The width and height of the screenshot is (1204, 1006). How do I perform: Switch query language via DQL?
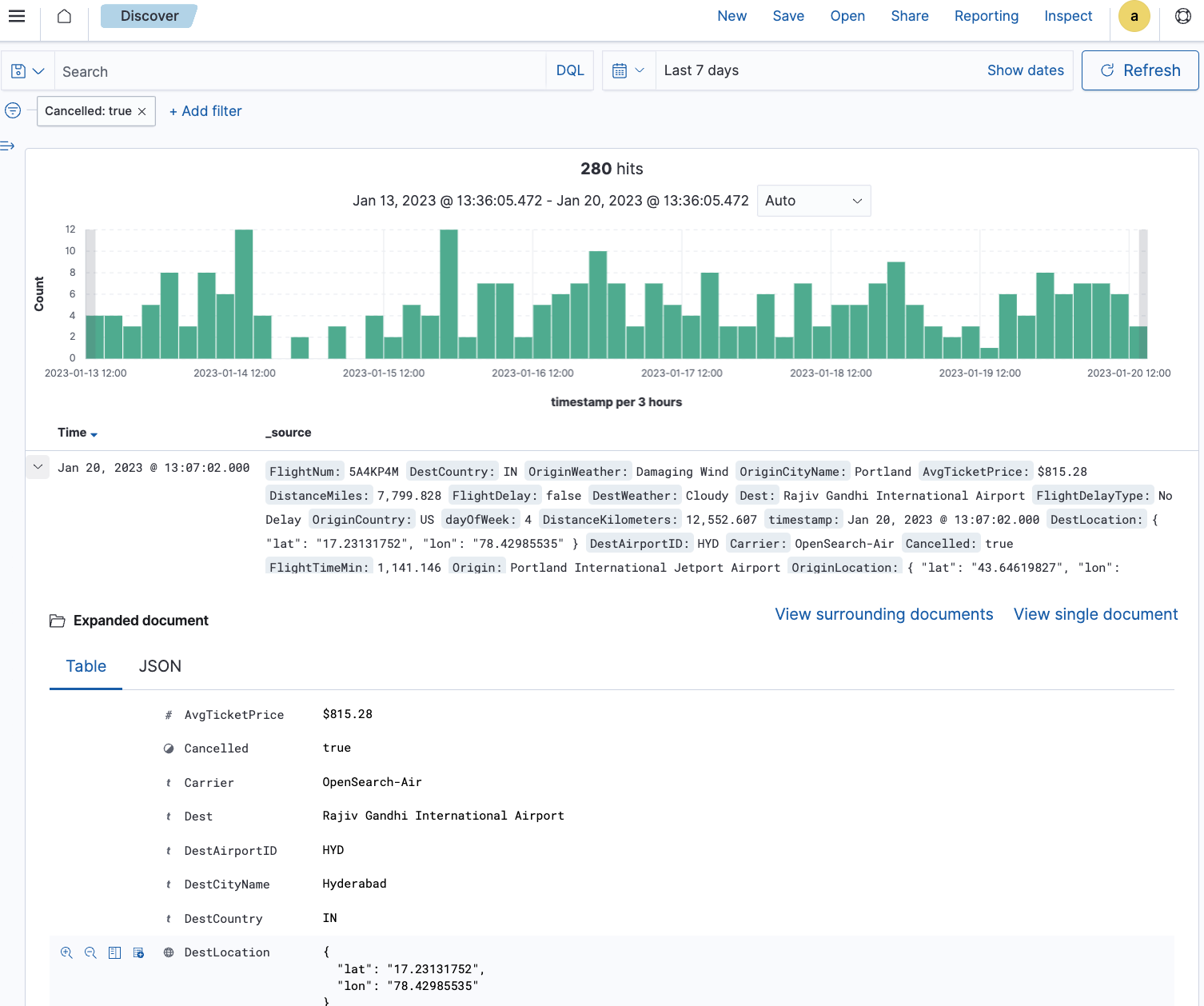[x=570, y=70]
